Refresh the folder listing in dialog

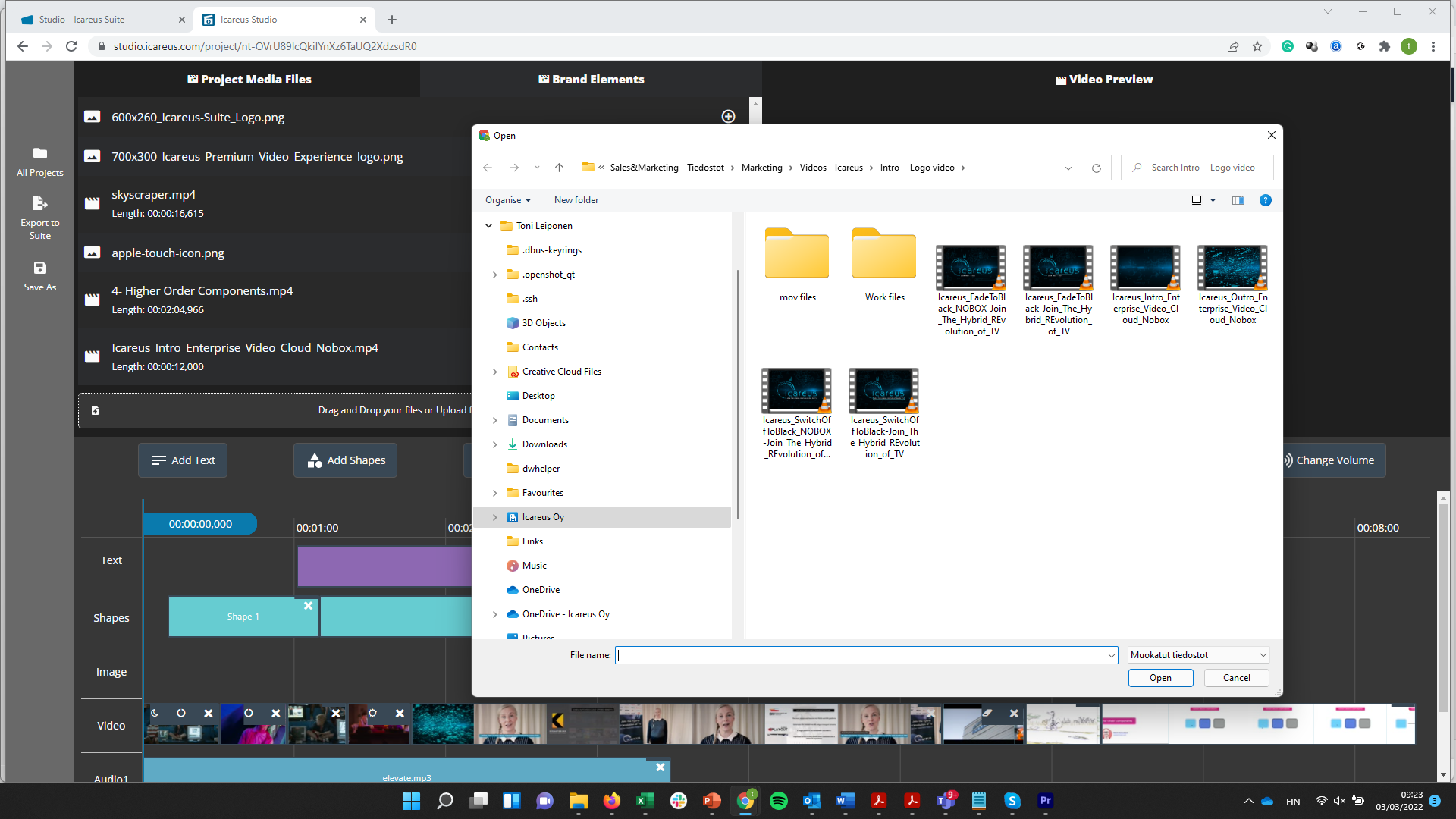(1096, 168)
